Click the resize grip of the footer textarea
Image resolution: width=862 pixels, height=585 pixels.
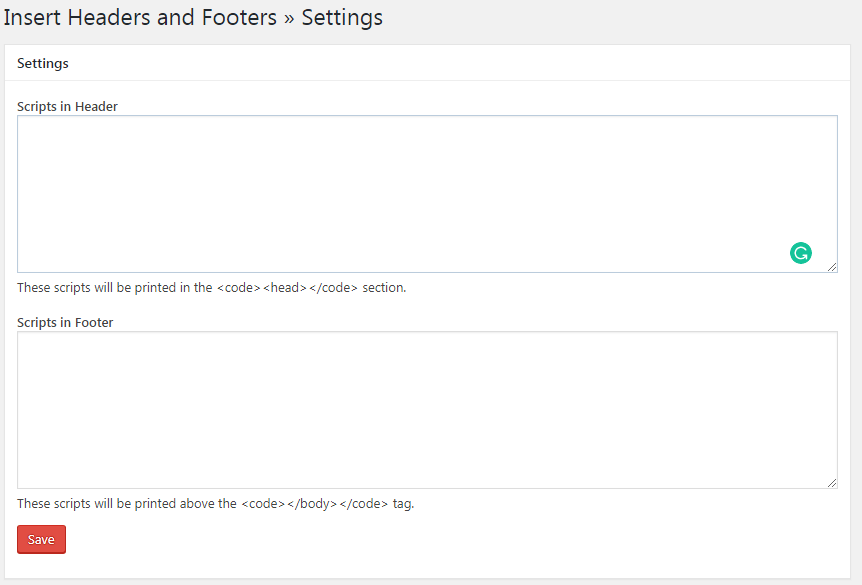(833, 481)
